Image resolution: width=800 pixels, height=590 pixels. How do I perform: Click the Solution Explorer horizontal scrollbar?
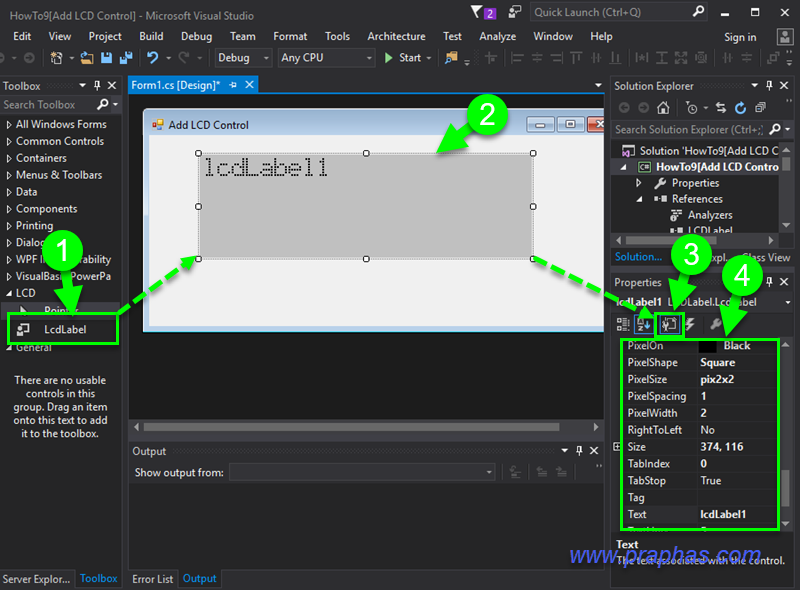pyautogui.click(x=671, y=240)
